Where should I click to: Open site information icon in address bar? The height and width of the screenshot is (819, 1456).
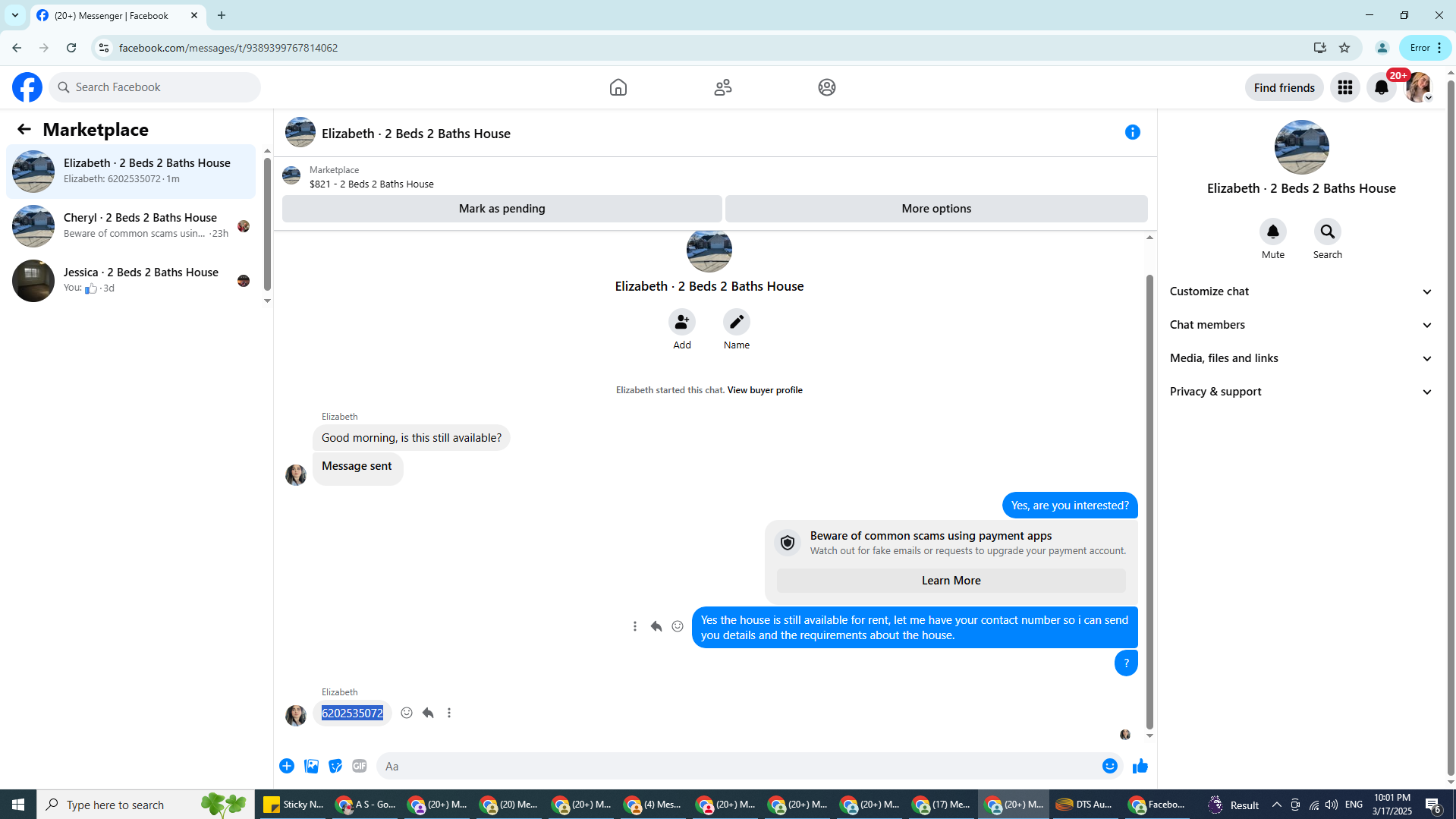[104, 48]
